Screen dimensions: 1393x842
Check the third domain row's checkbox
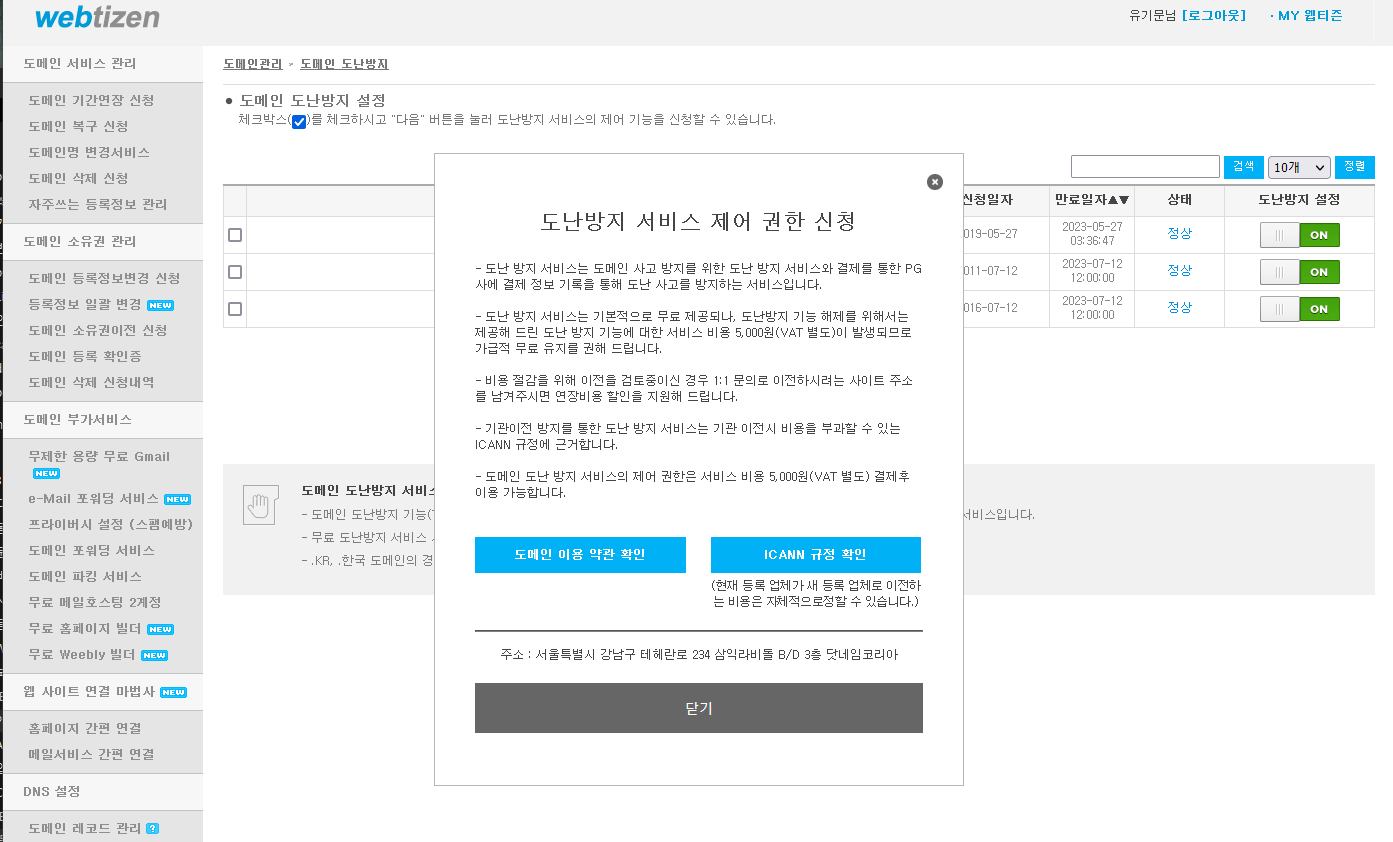[234, 309]
